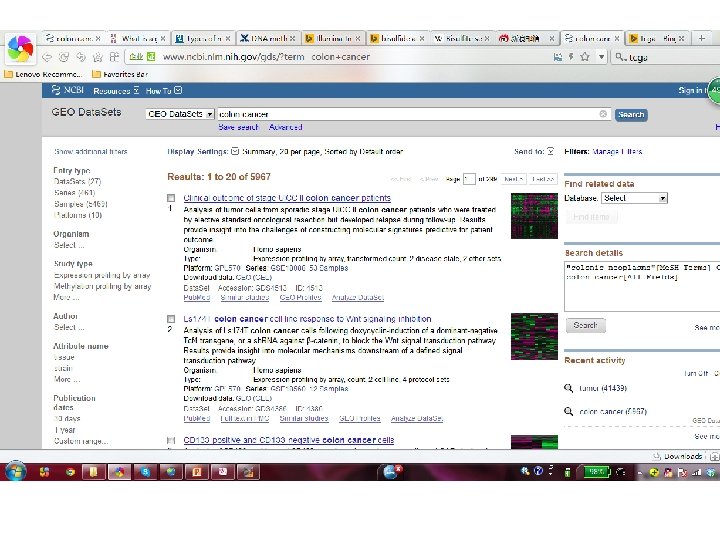
Task: Open the Lenovo Recommended bookmarks folder
Action: (x=43, y=74)
